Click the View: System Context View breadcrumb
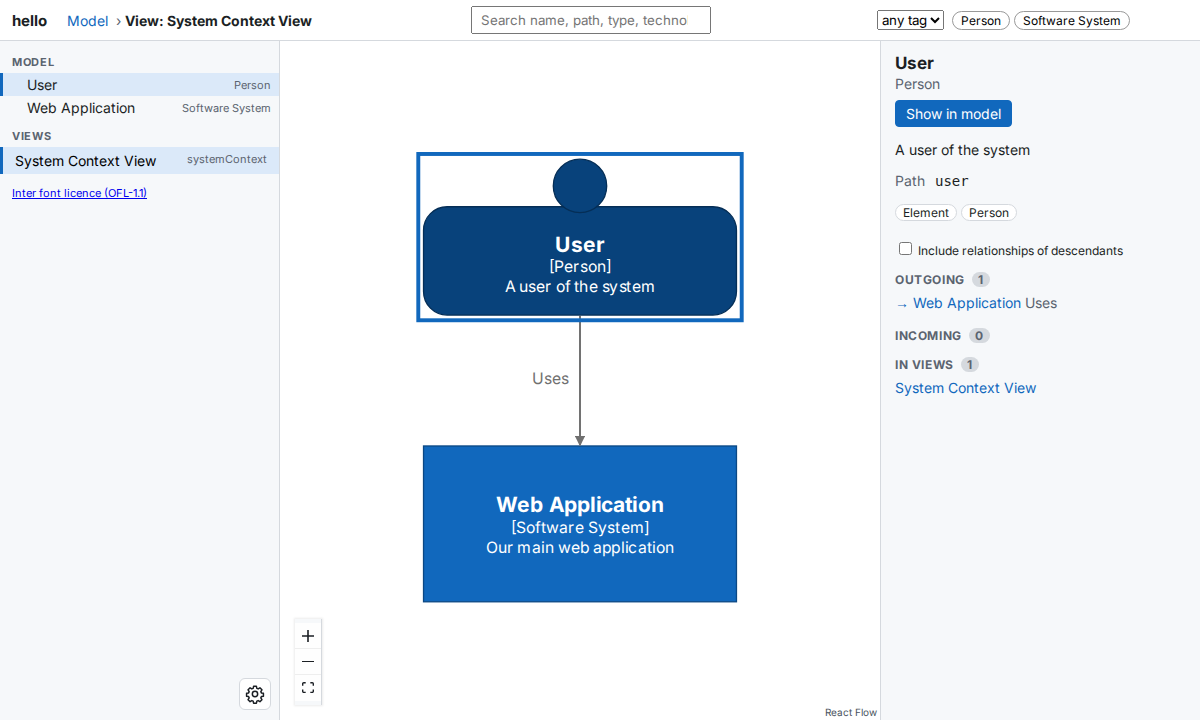 [x=218, y=21]
